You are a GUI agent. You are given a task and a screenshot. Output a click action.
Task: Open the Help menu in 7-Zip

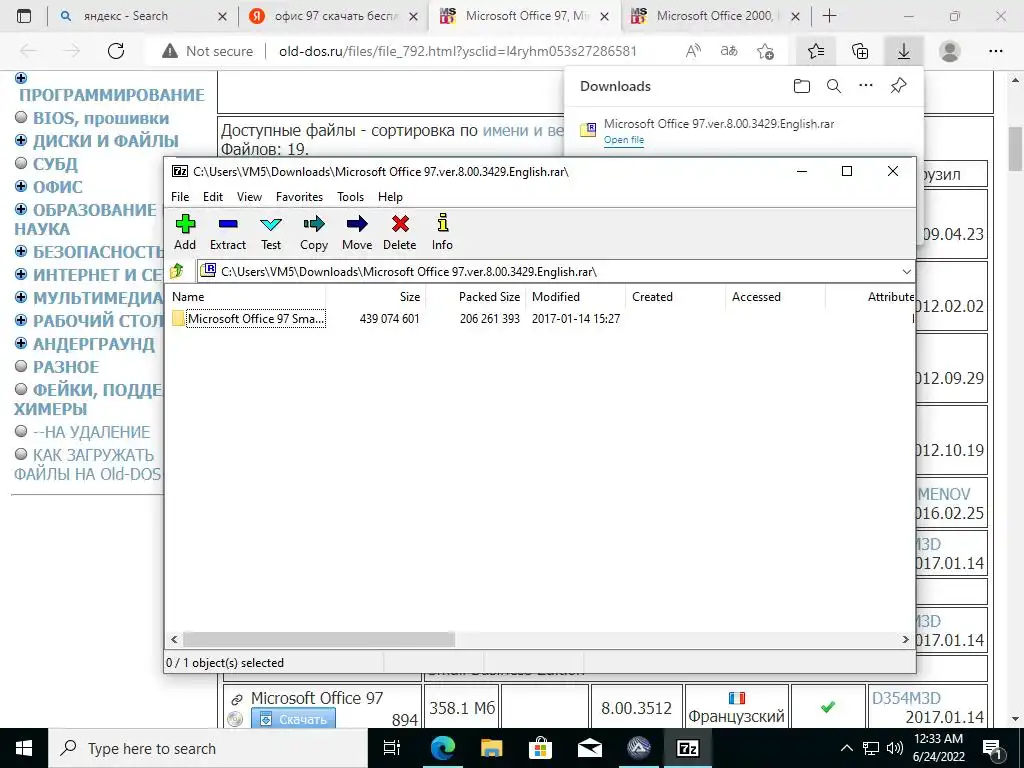pos(390,197)
